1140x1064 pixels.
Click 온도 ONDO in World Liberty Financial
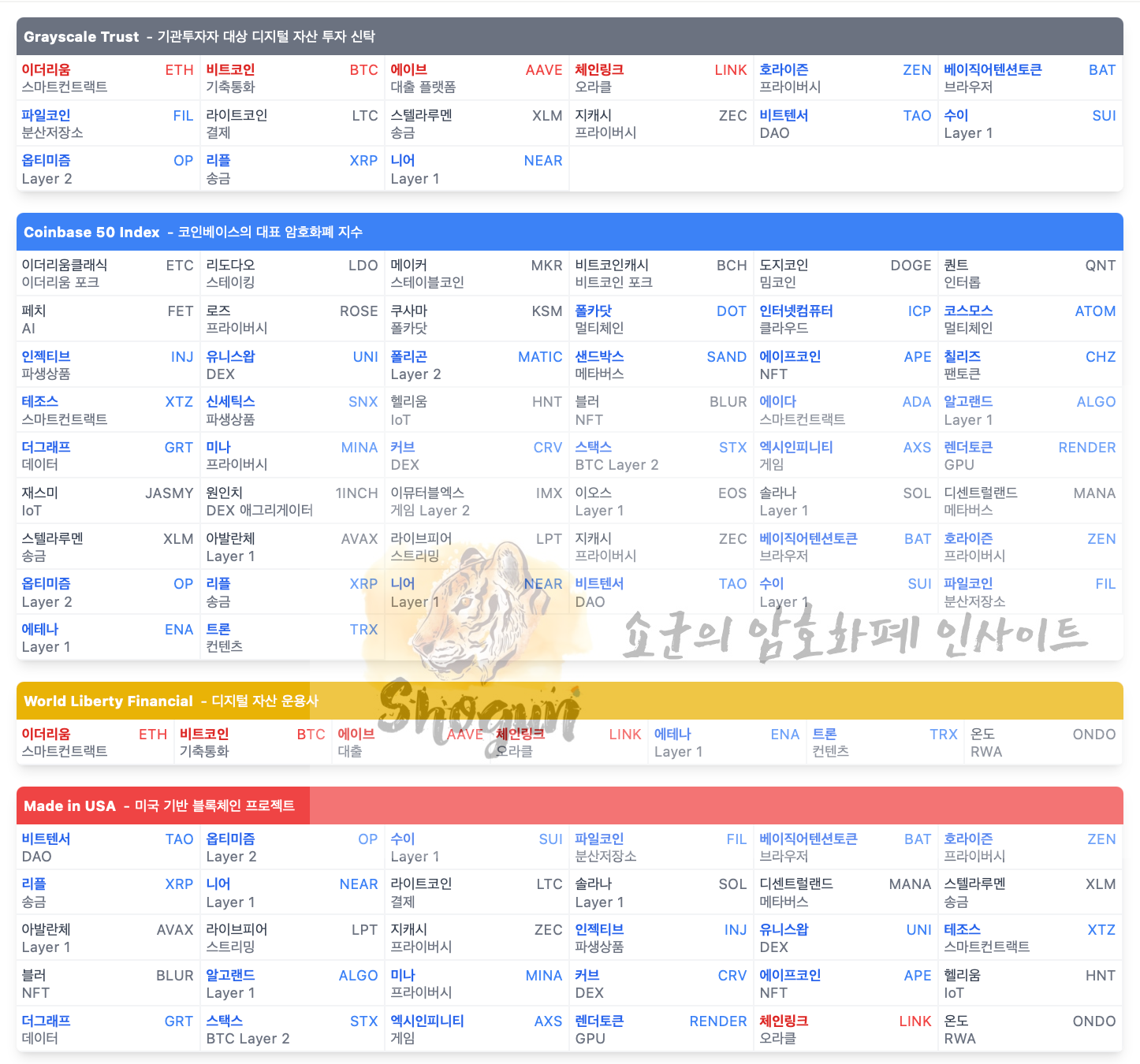(x=1044, y=742)
